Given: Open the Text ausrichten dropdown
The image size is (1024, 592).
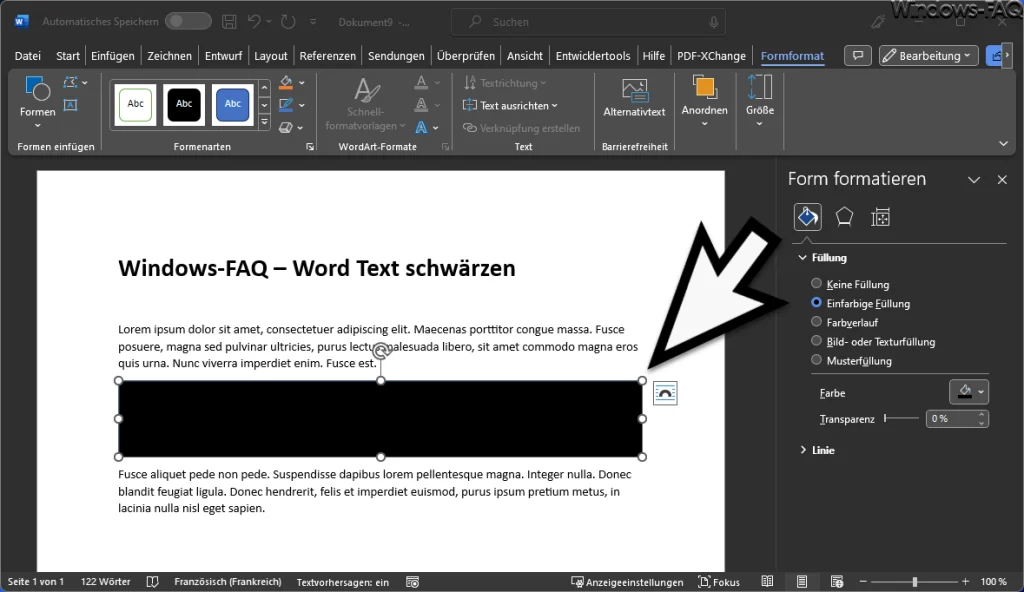Looking at the screenshot, I should pos(510,105).
